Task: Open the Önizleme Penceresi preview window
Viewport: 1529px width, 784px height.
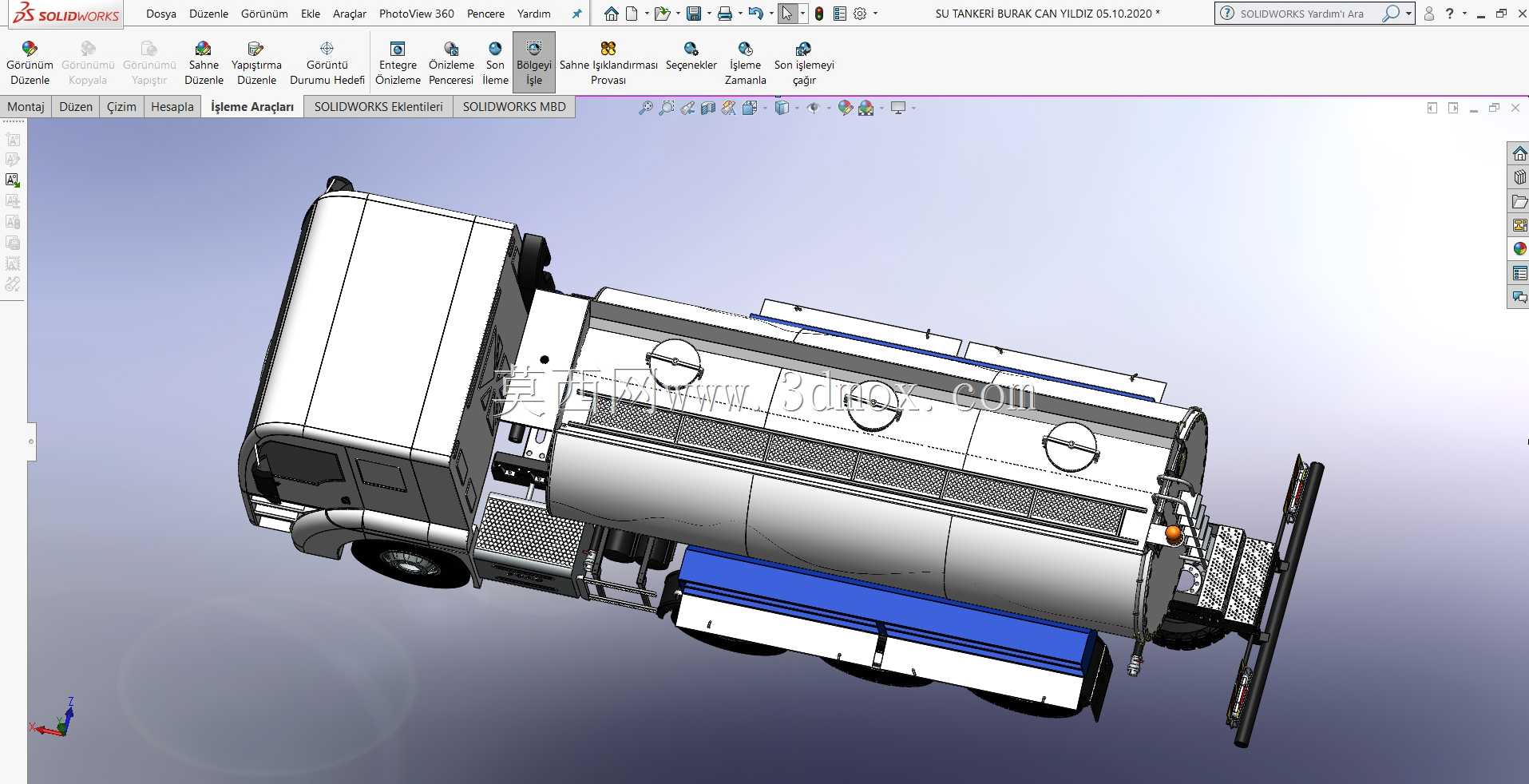Action: (x=451, y=63)
